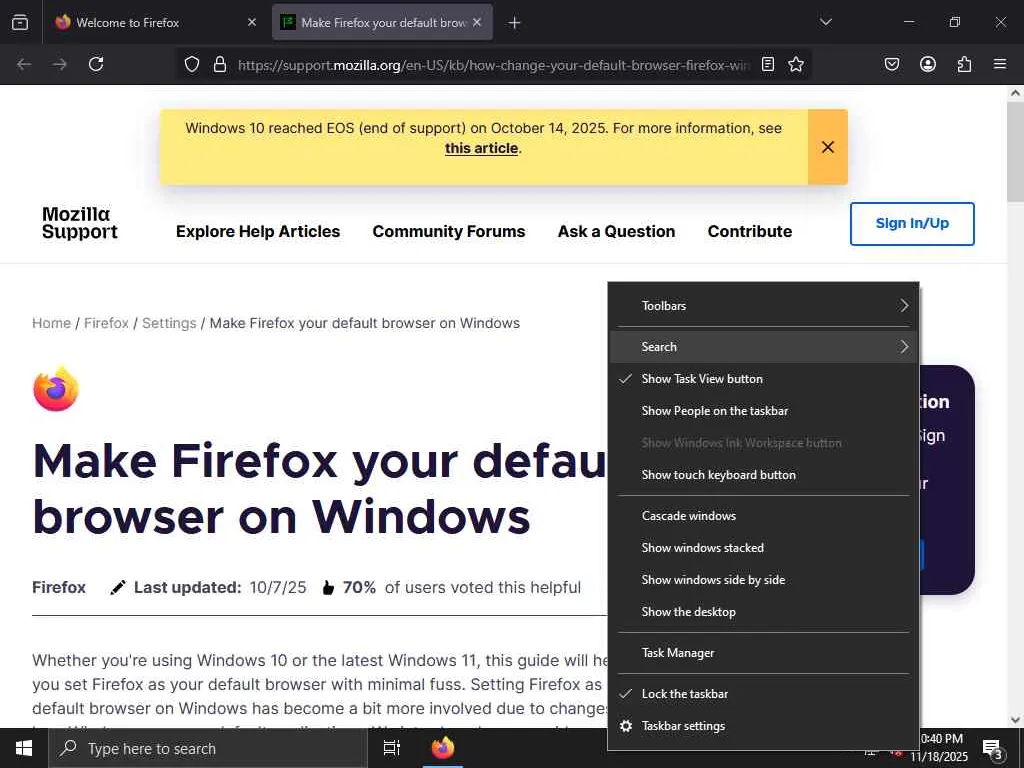Open the list all tabs dropdown arrow
Image resolution: width=1024 pixels, height=768 pixels.
(x=825, y=22)
